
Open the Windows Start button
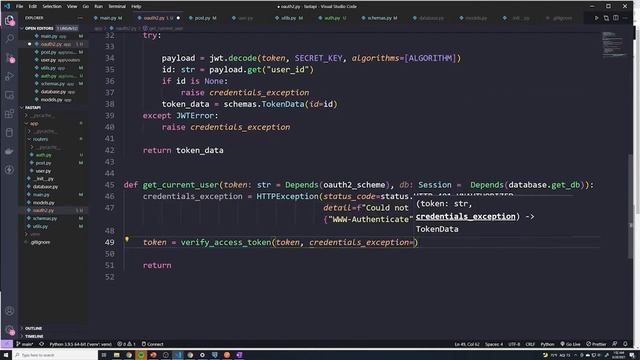(x=6, y=355)
